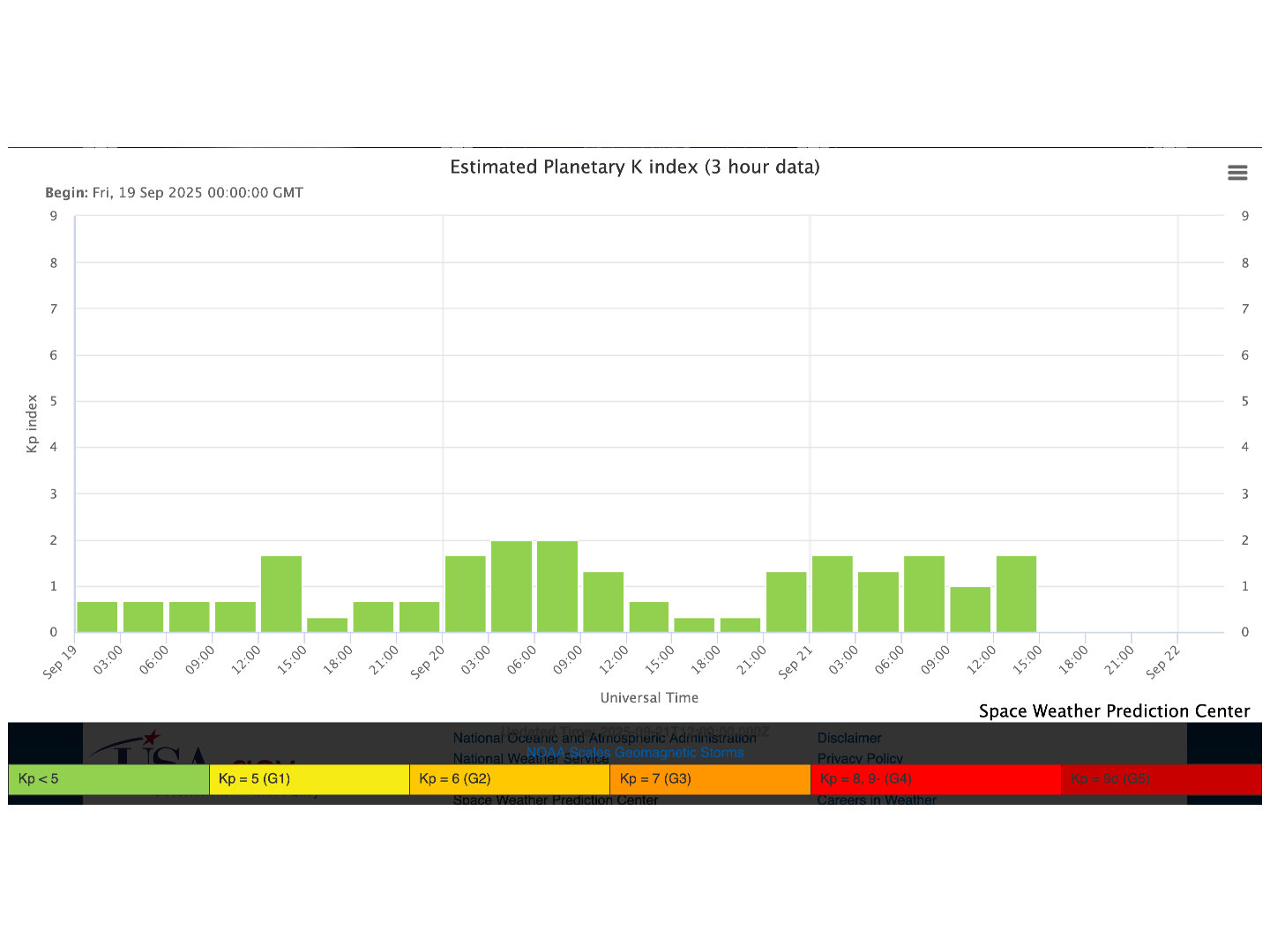Click the Kp = 6 (G2) legend box
The height and width of the screenshot is (952, 1270).
point(509,779)
